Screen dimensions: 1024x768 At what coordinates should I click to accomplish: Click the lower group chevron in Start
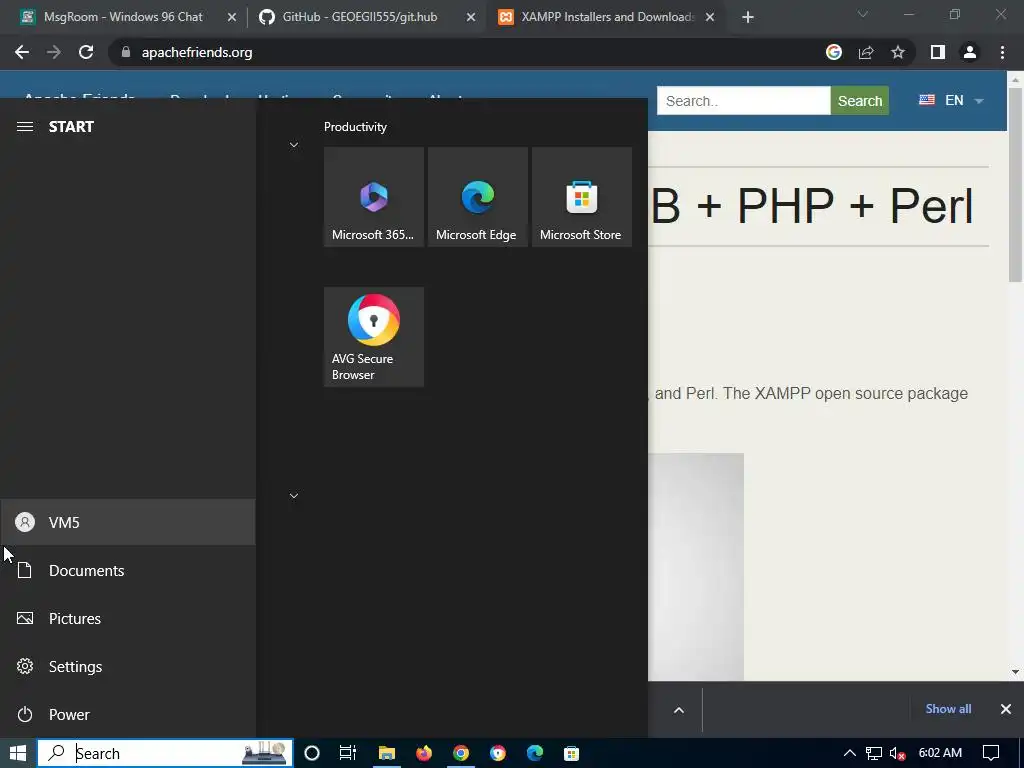(x=294, y=496)
